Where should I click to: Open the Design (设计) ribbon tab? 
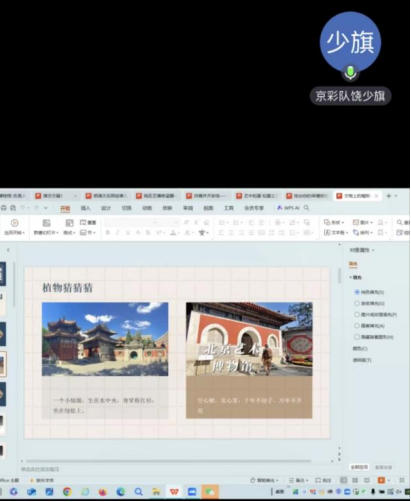coord(106,208)
